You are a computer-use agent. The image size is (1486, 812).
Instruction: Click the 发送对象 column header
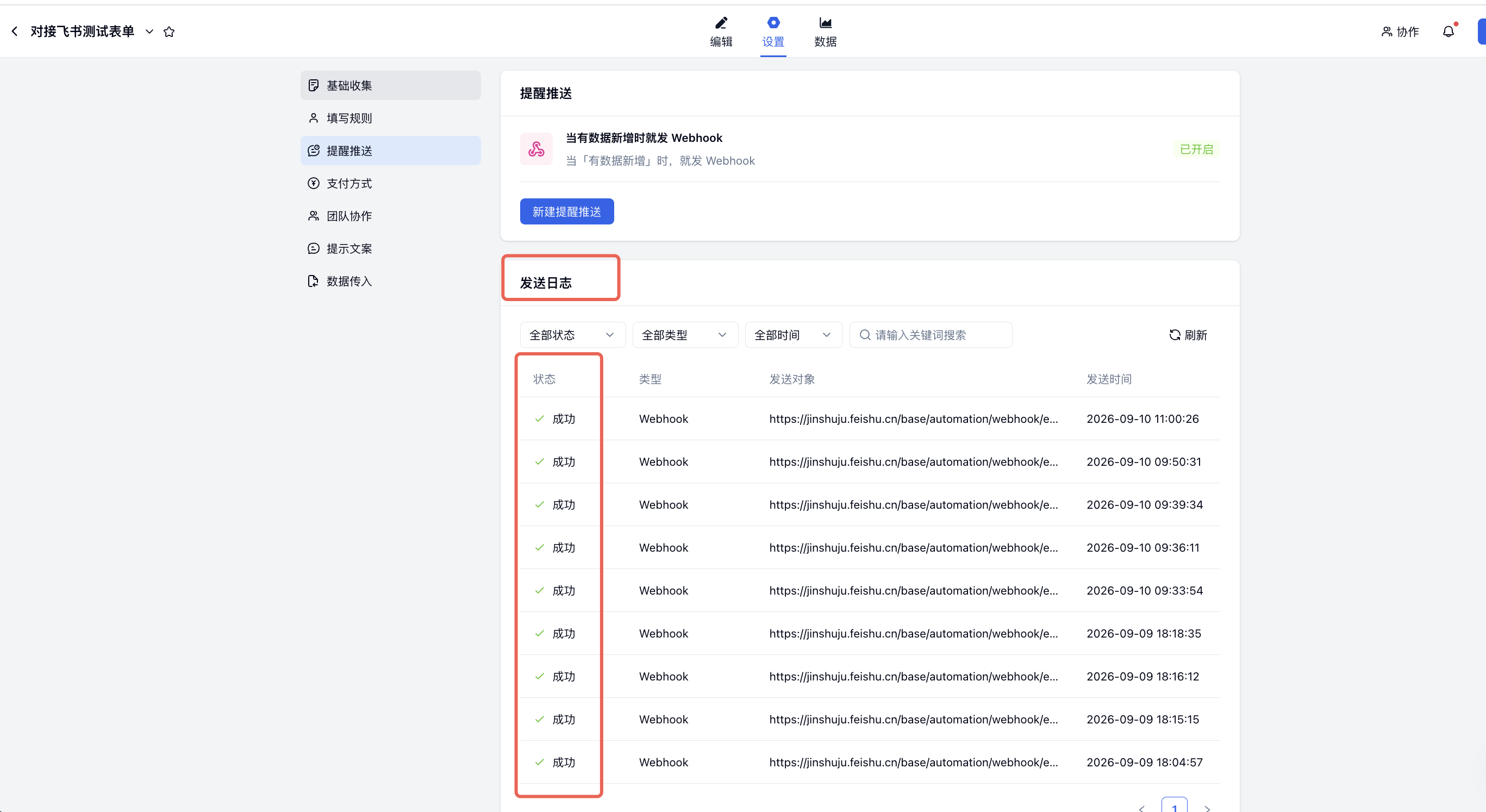[792, 379]
